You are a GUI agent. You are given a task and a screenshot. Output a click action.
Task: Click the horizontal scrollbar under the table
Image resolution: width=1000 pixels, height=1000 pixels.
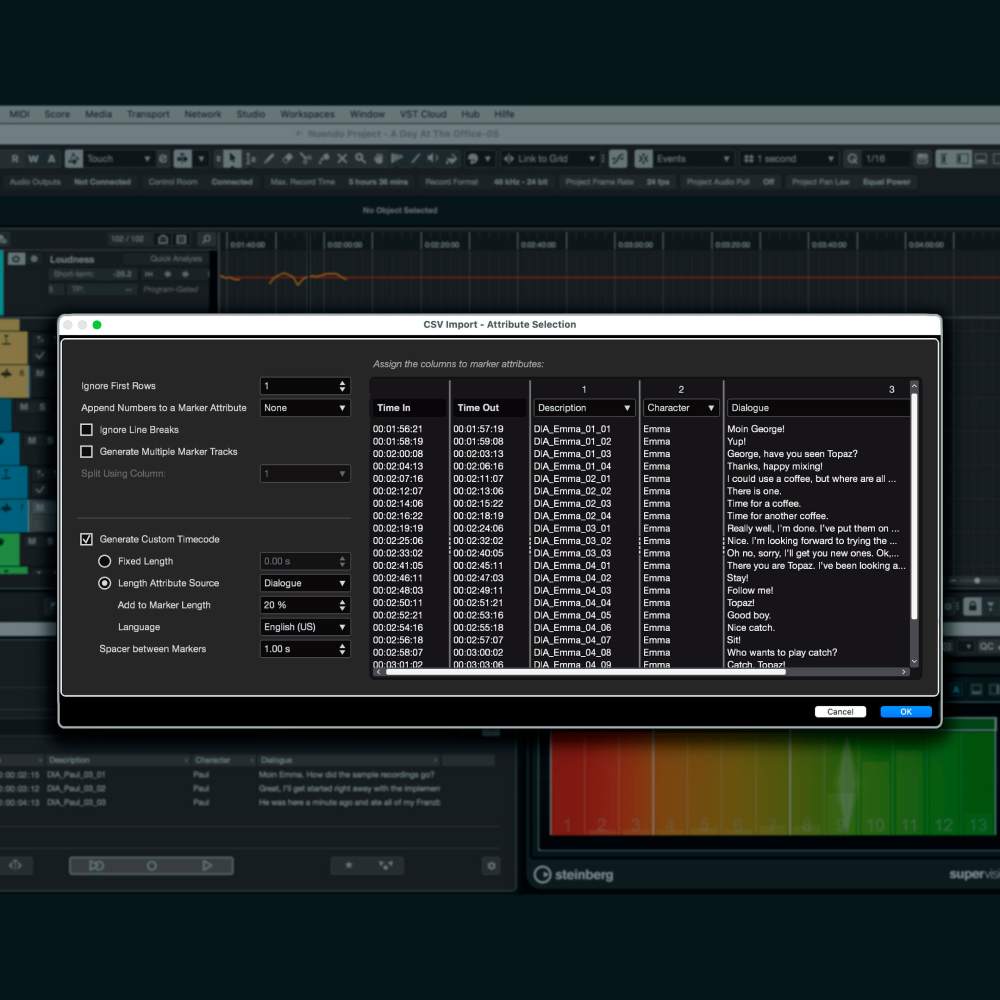point(585,672)
